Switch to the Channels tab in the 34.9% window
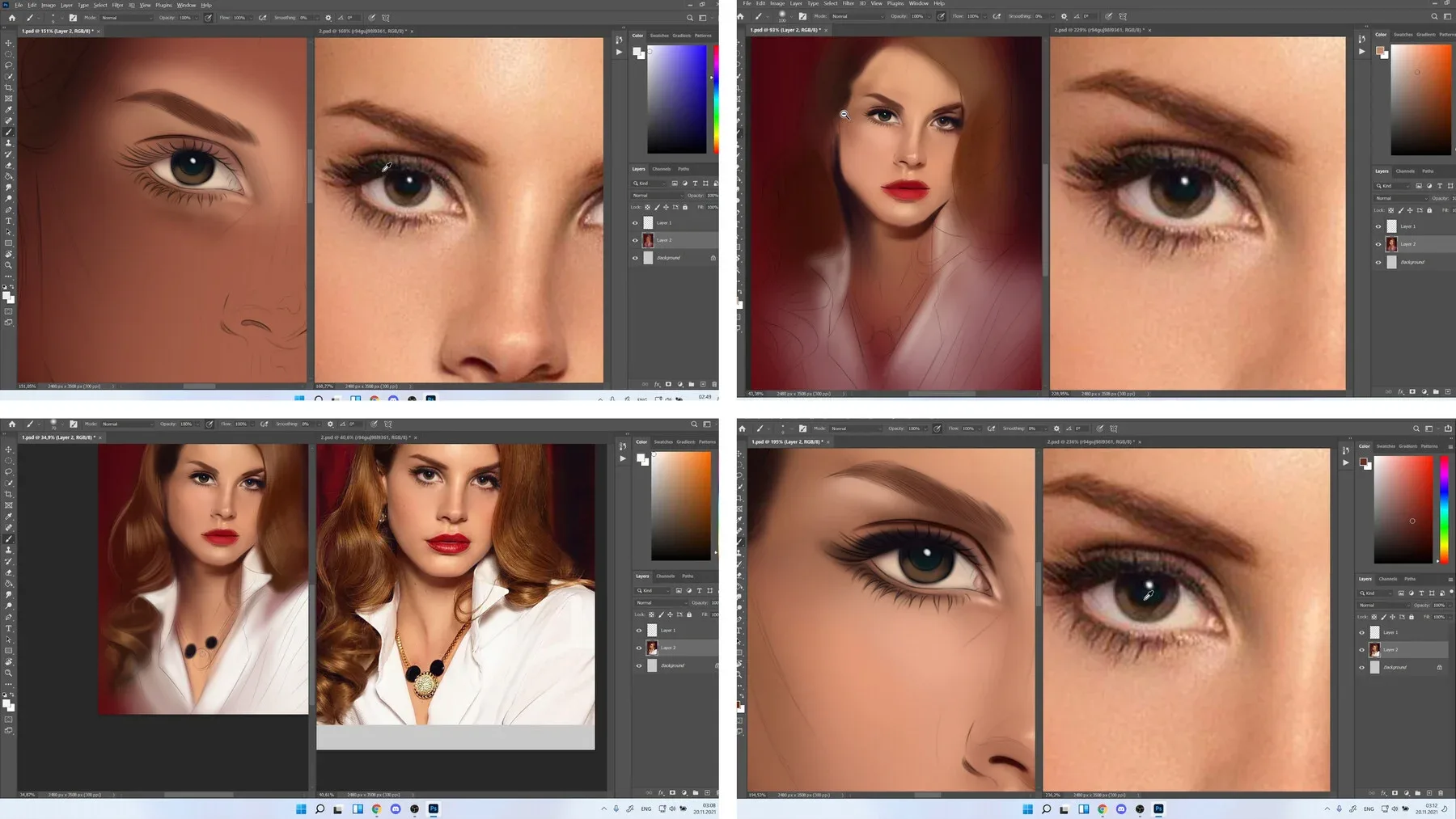 [666, 576]
